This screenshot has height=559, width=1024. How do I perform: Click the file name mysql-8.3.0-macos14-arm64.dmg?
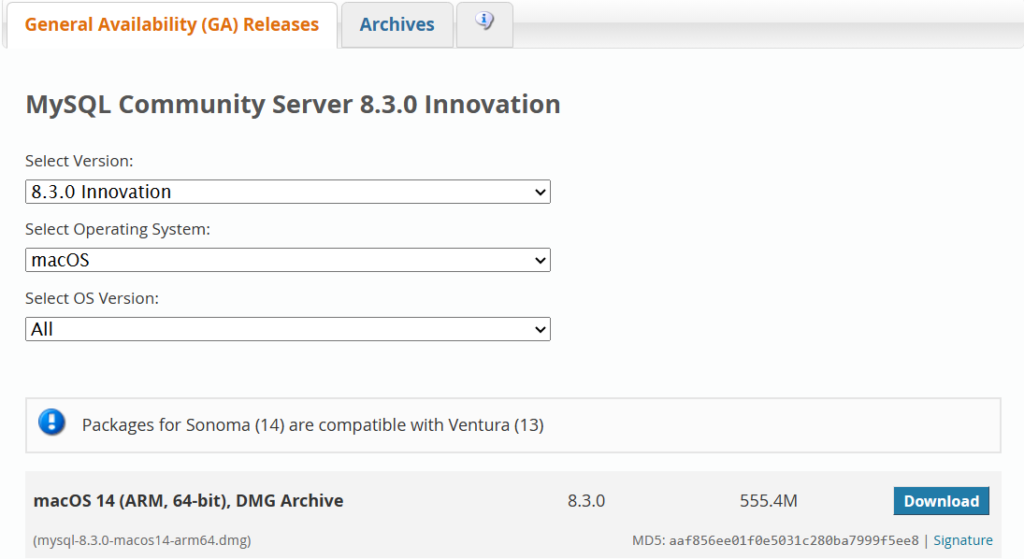(x=142, y=541)
